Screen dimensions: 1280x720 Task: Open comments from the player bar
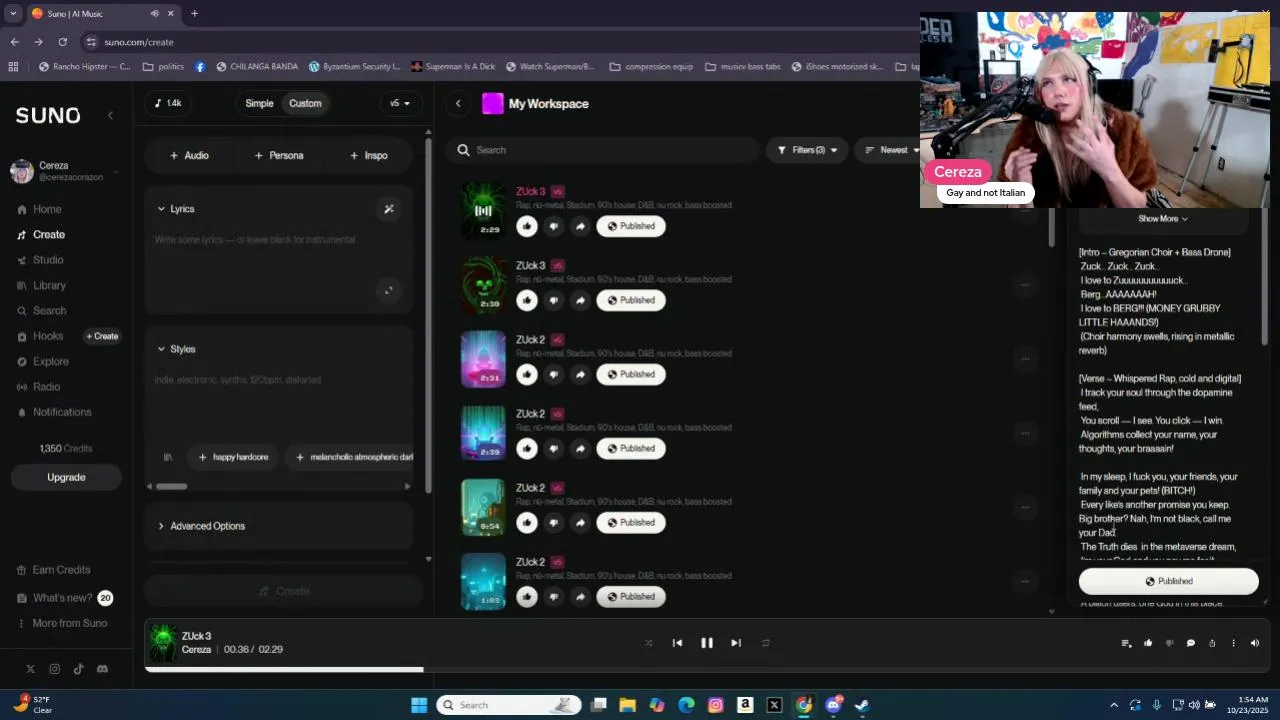click(x=1190, y=643)
